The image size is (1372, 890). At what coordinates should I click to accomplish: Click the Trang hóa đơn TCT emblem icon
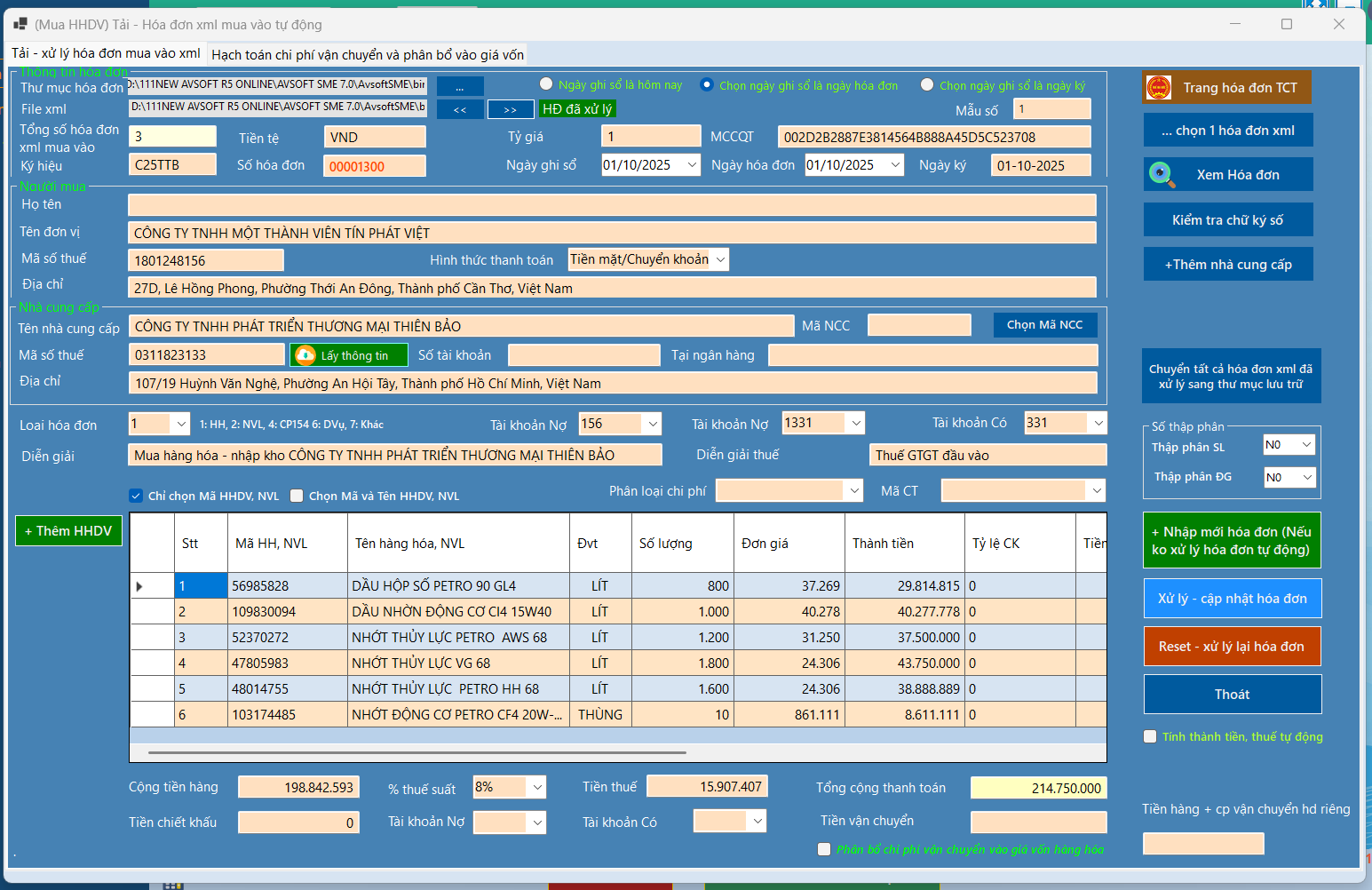1159,88
